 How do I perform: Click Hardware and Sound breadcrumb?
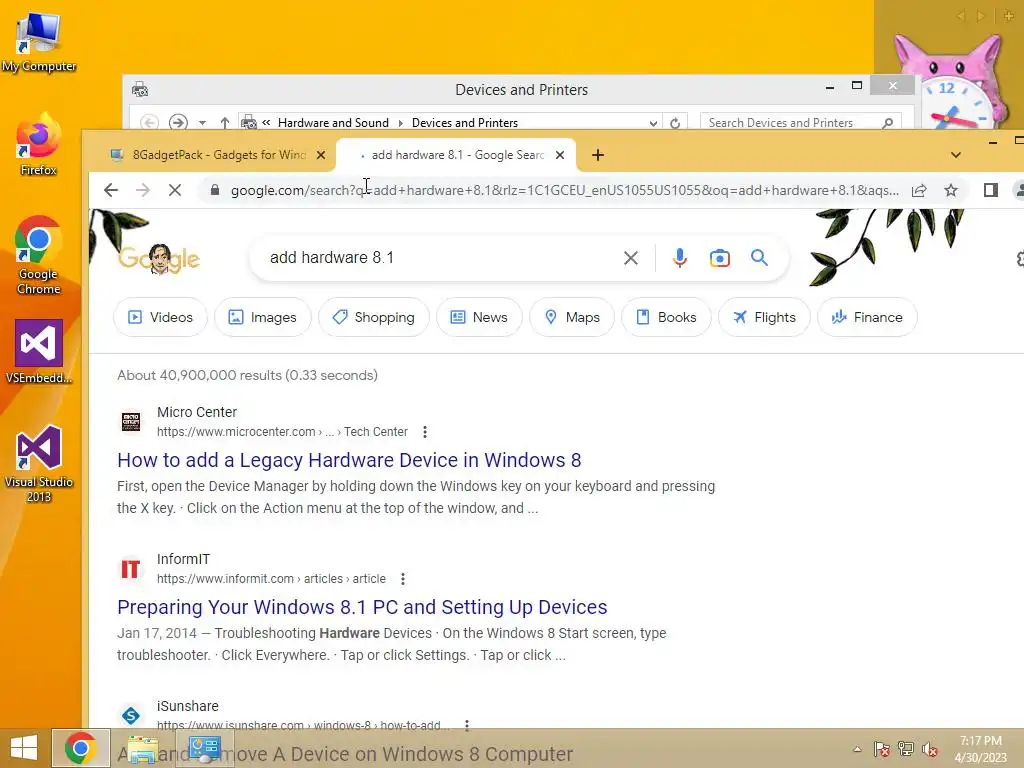[x=333, y=123]
